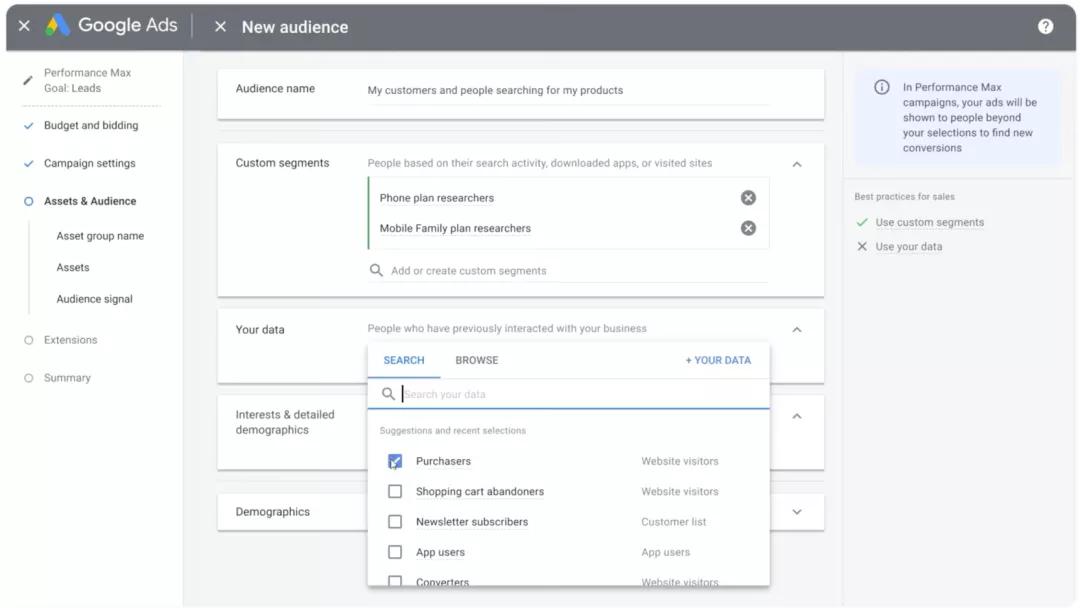Remove the Phone plan researchers segment
Image resolution: width=1080 pixels, height=608 pixels.
[x=748, y=198]
